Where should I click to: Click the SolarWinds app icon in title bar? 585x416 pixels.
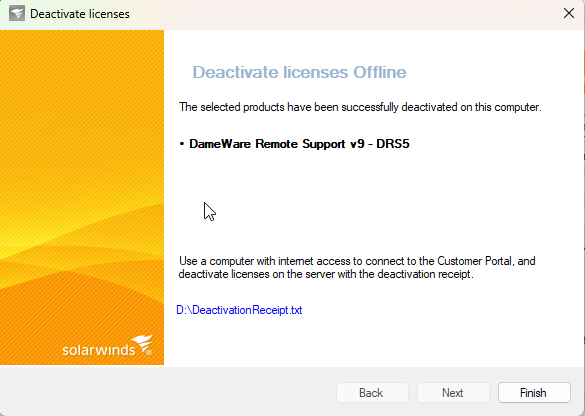click(x=17, y=14)
